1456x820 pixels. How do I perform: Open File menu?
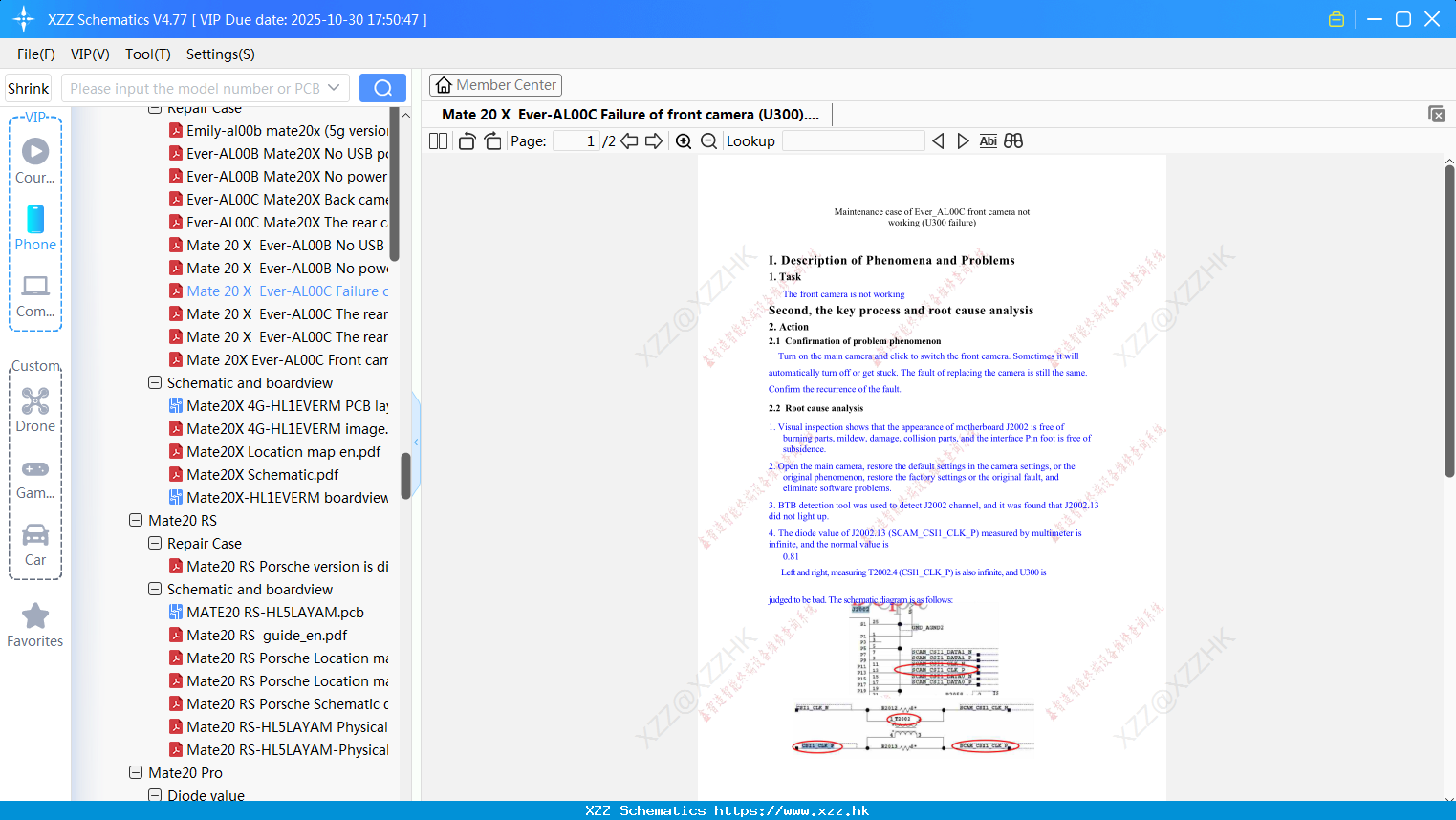(x=36, y=54)
